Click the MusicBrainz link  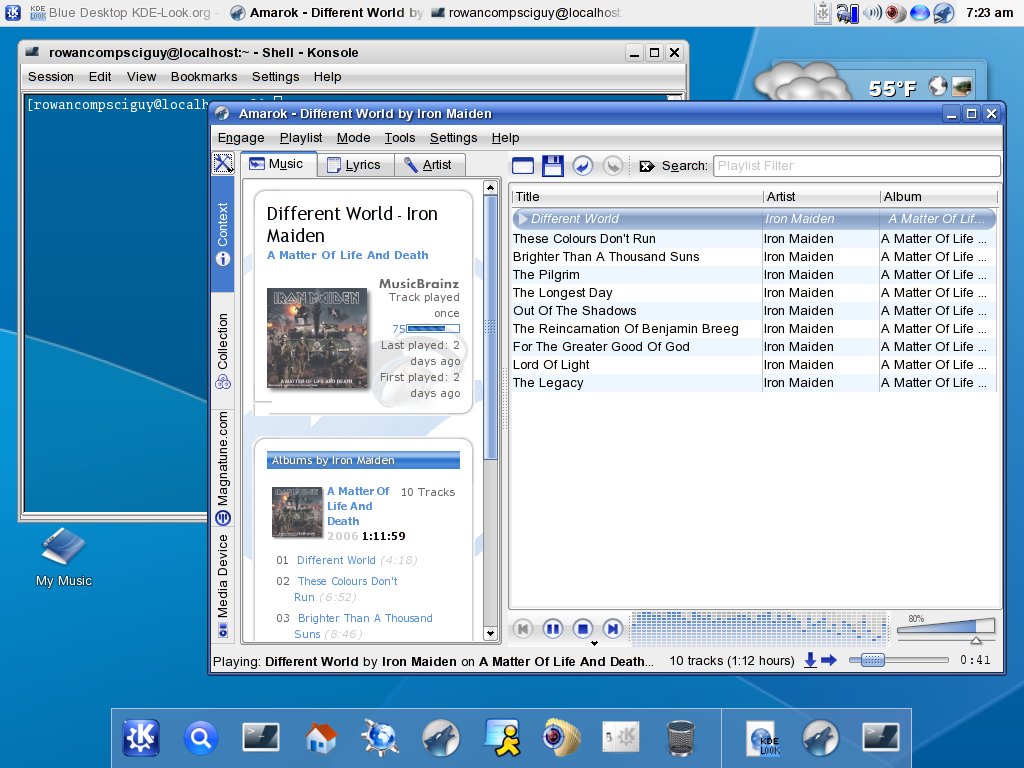point(419,283)
